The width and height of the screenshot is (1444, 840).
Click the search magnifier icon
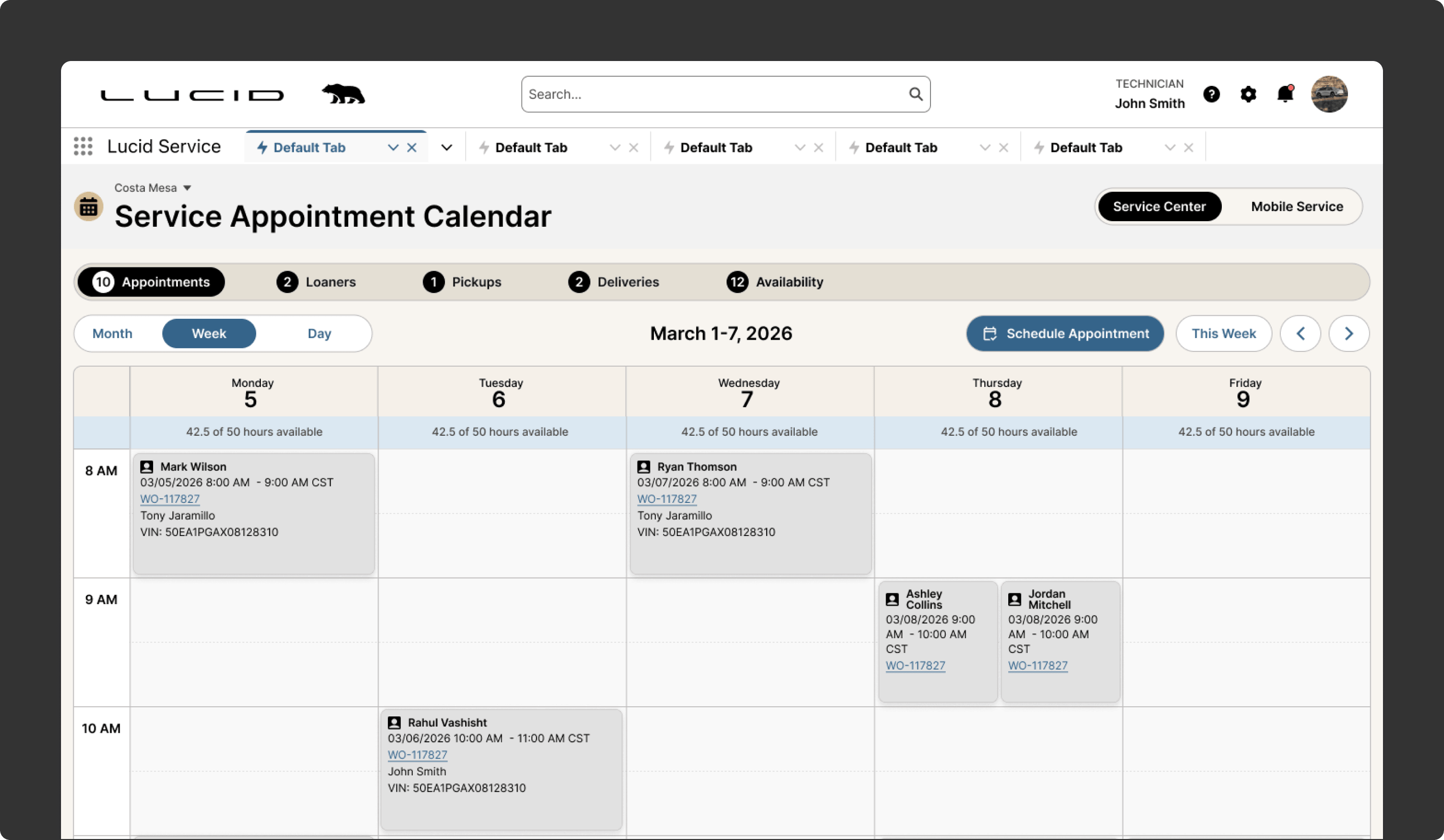(915, 94)
